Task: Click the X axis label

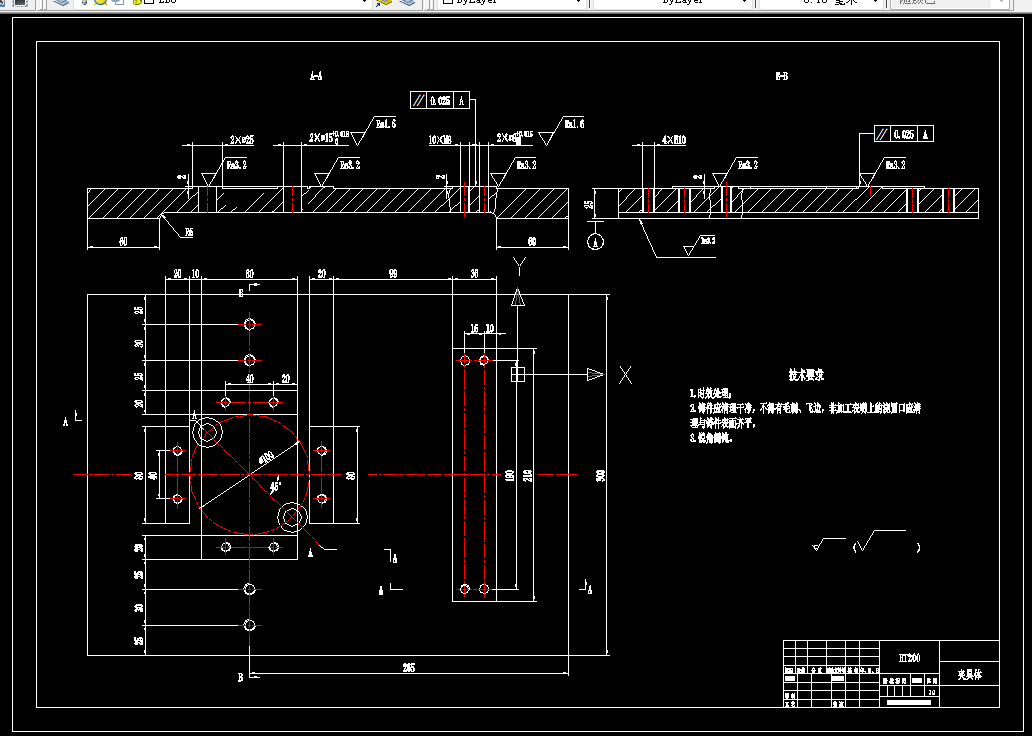Action: point(625,375)
